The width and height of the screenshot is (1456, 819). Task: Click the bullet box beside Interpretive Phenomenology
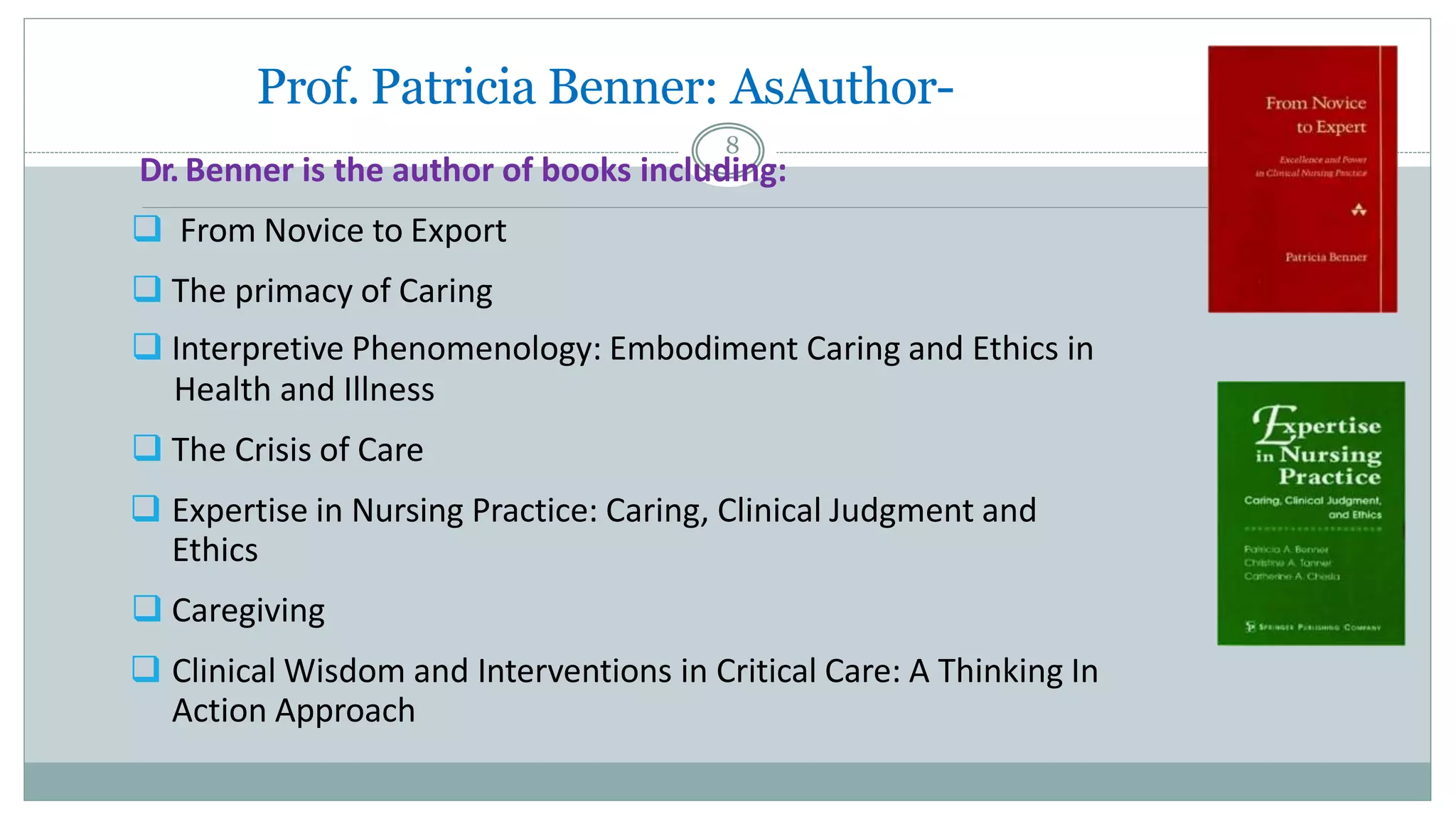tap(147, 347)
